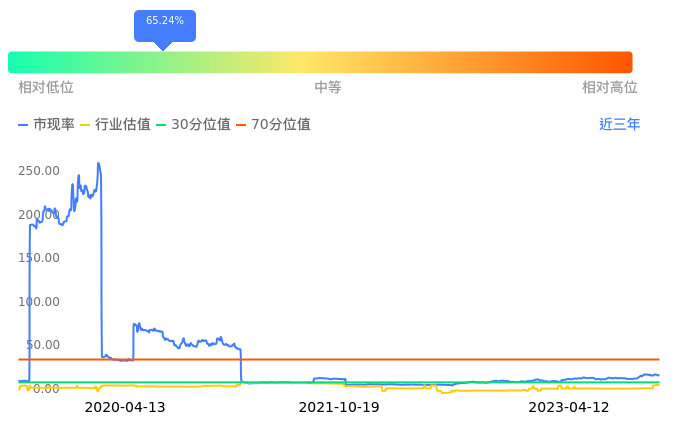Screen dimensions: 686x442
Task: Click the 相对低位 label
Action: tap(46, 88)
